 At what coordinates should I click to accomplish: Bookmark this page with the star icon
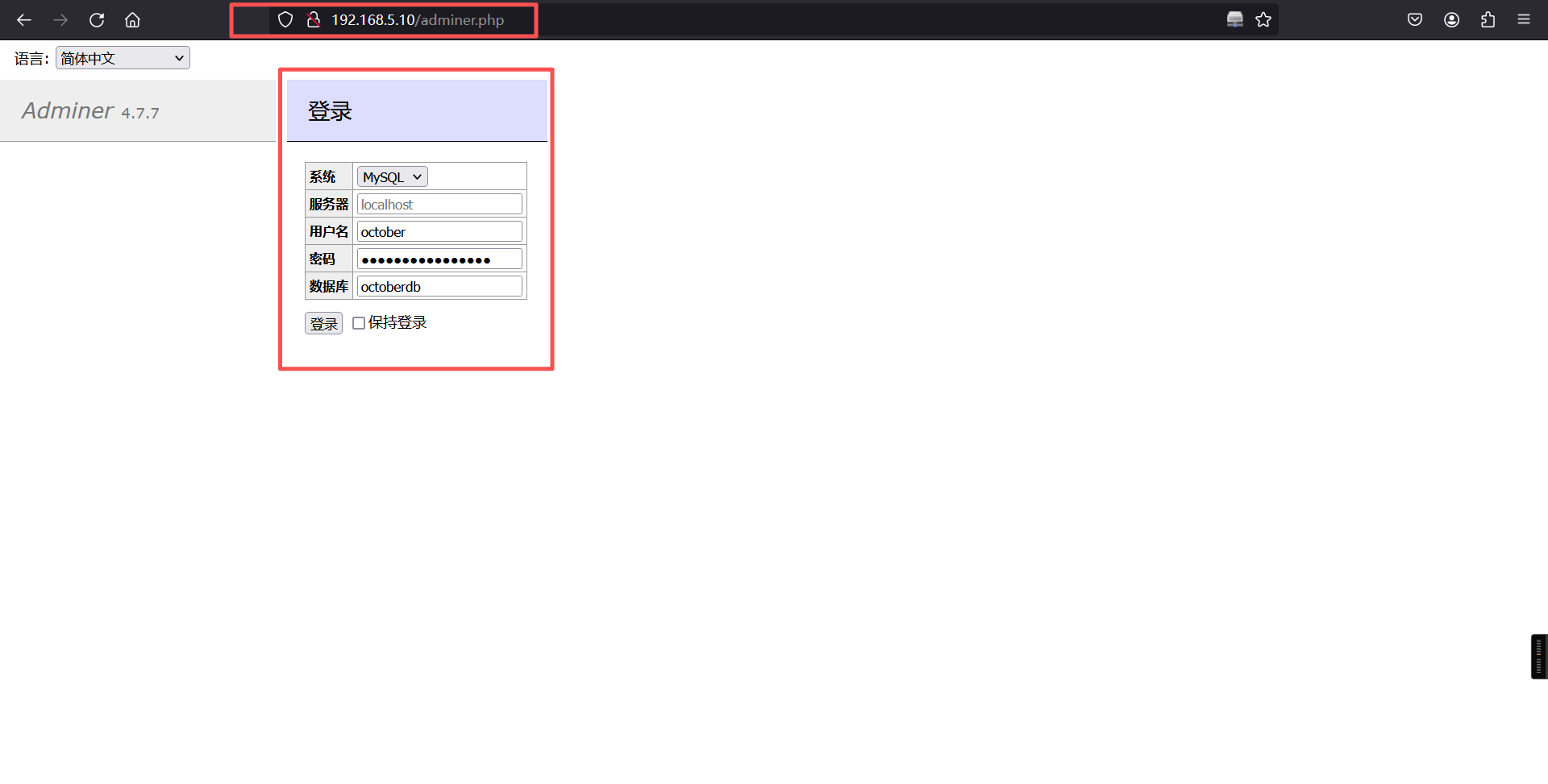(x=1263, y=19)
